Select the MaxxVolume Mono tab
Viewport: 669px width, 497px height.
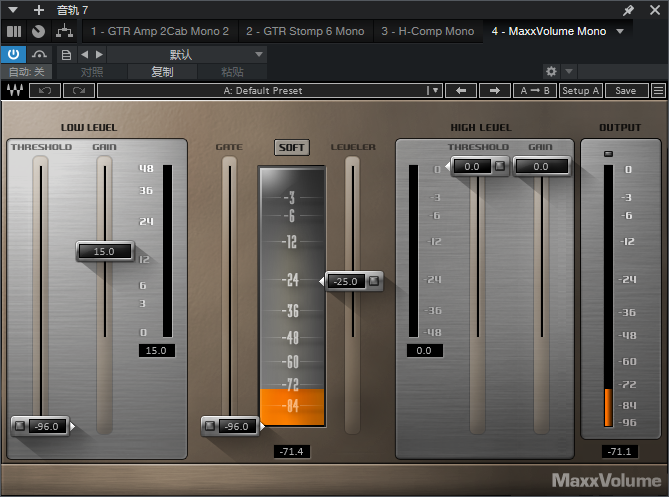[x=549, y=31]
